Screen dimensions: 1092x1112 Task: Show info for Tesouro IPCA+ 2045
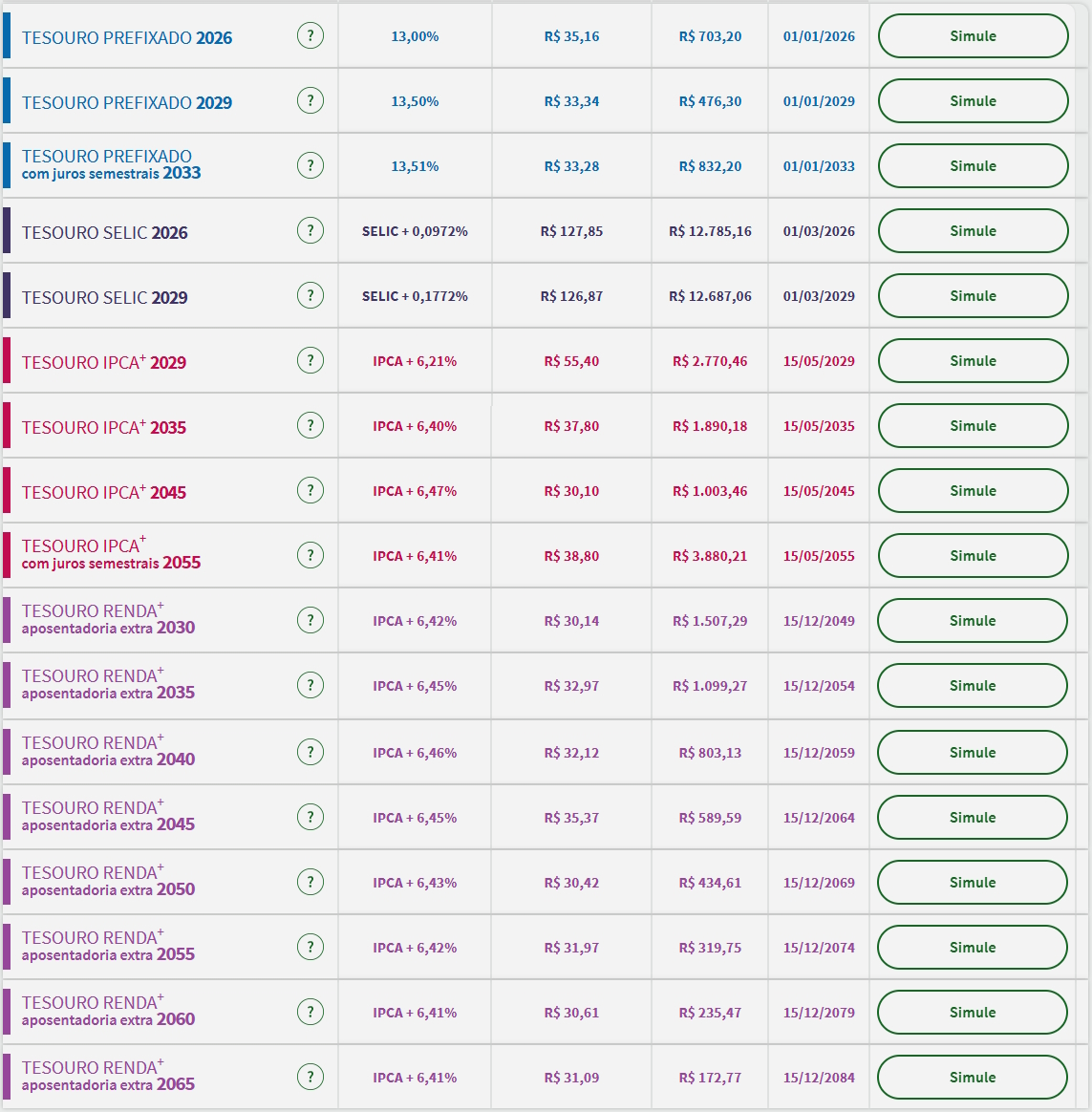coord(310,491)
